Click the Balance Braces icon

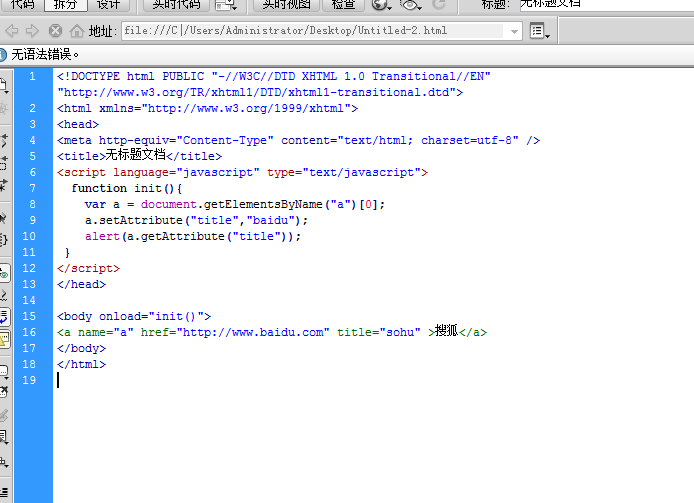[4, 240]
